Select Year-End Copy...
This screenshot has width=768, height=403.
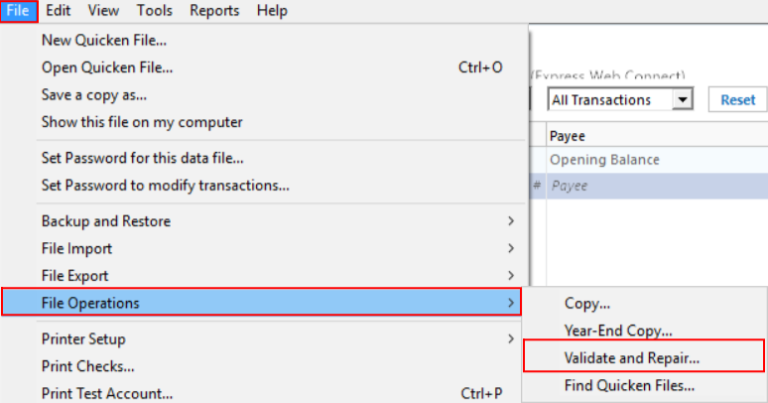[645, 331]
